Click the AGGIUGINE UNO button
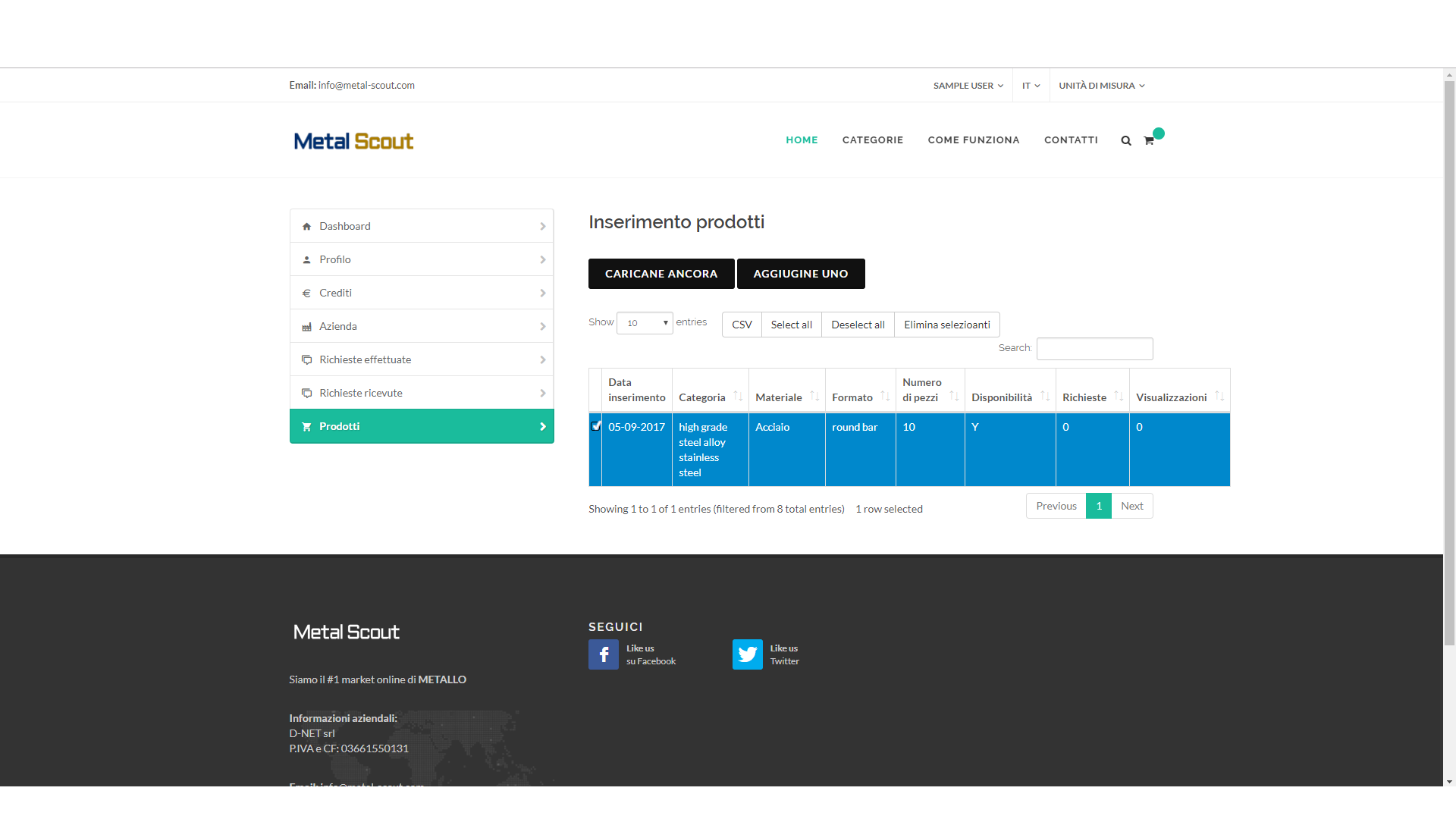1456x819 pixels. click(x=801, y=274)
